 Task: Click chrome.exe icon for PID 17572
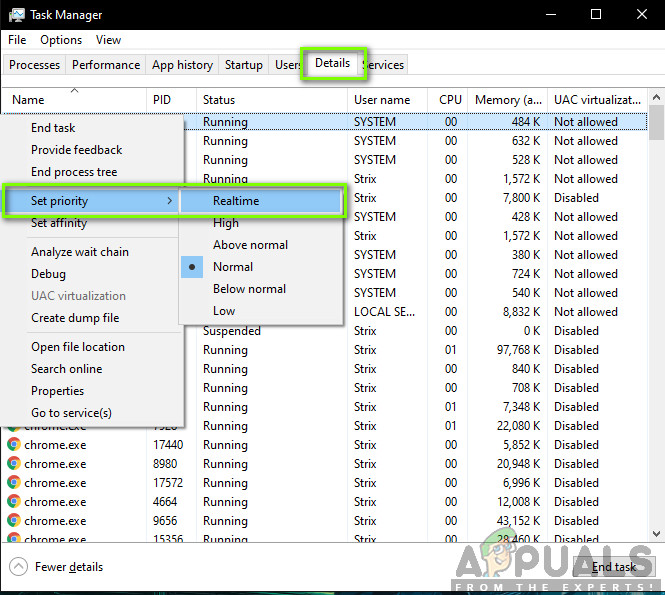click(x=14, y=483)
